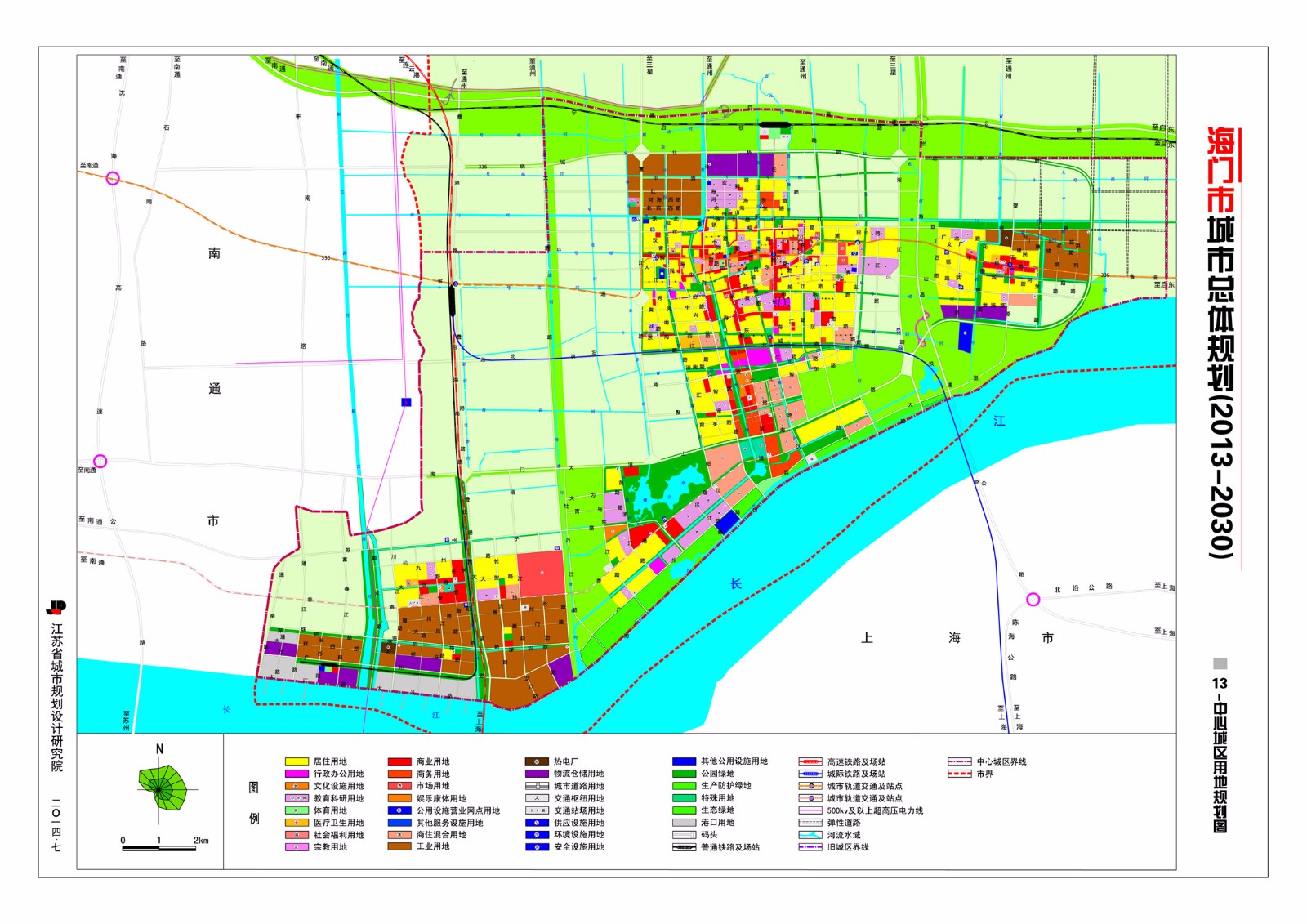Click the gray 港口用地 legend swatch
Image resolution: width=1307 pixels, height=924 pixels.
click(684, 823)
